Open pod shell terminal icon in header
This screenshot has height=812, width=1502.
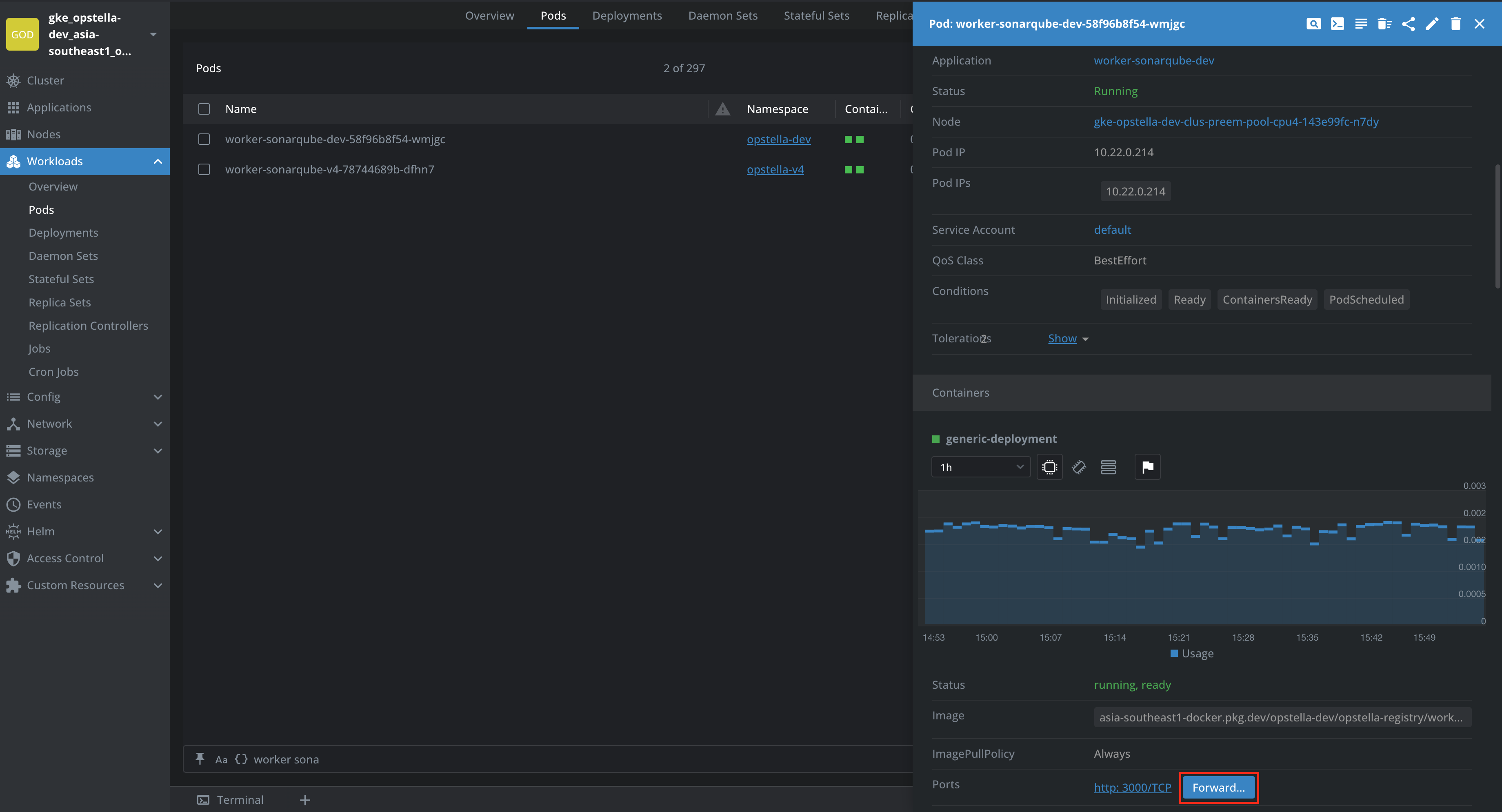(x=1337, y=24)
